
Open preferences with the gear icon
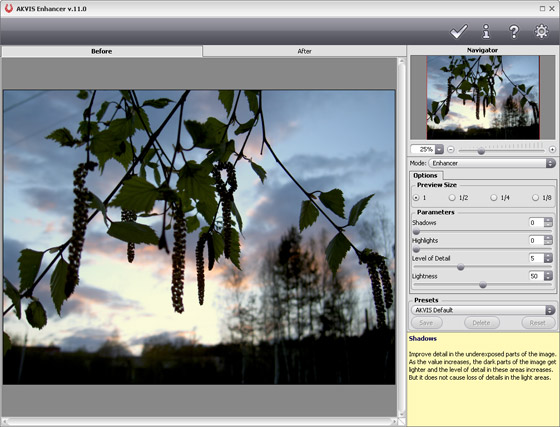[541, 31]
